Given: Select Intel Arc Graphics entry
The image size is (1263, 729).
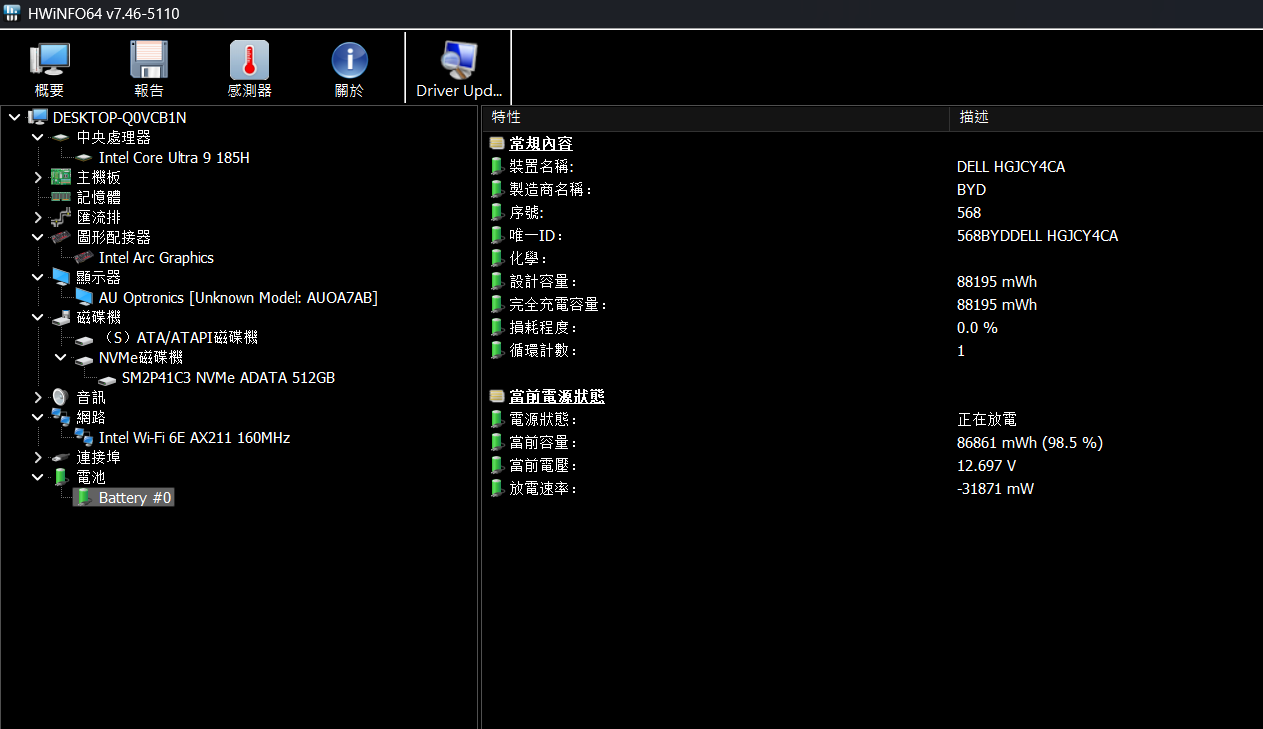Looking at the screenshot, I should [156, 257].
